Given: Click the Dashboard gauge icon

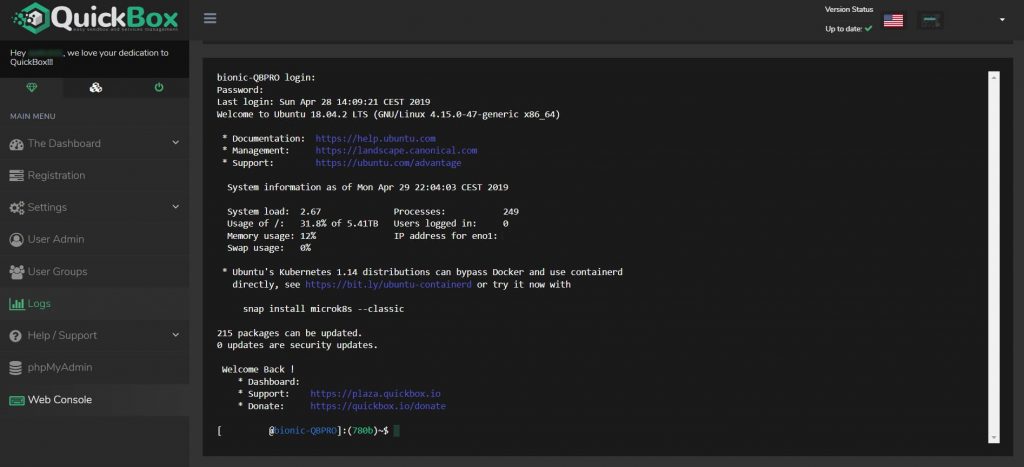Looking at the screenshot, I should pyautogui.click(x=16, y=144).
